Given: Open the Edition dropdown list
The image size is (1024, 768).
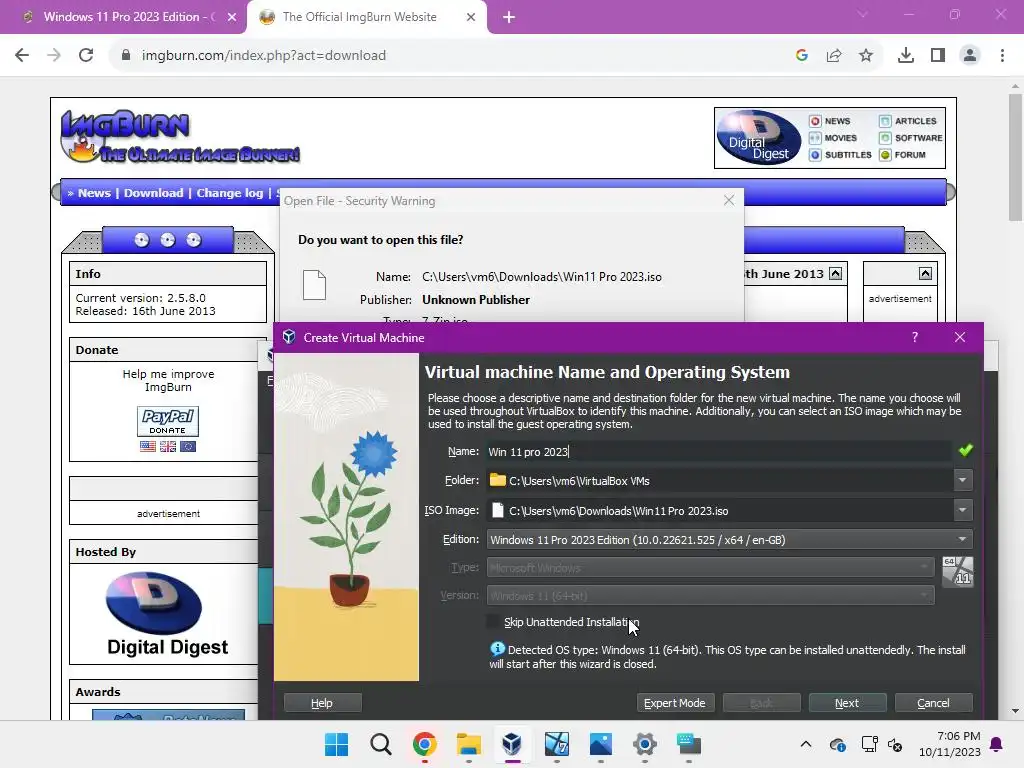Looking at the screenshot, I should 729,539.
